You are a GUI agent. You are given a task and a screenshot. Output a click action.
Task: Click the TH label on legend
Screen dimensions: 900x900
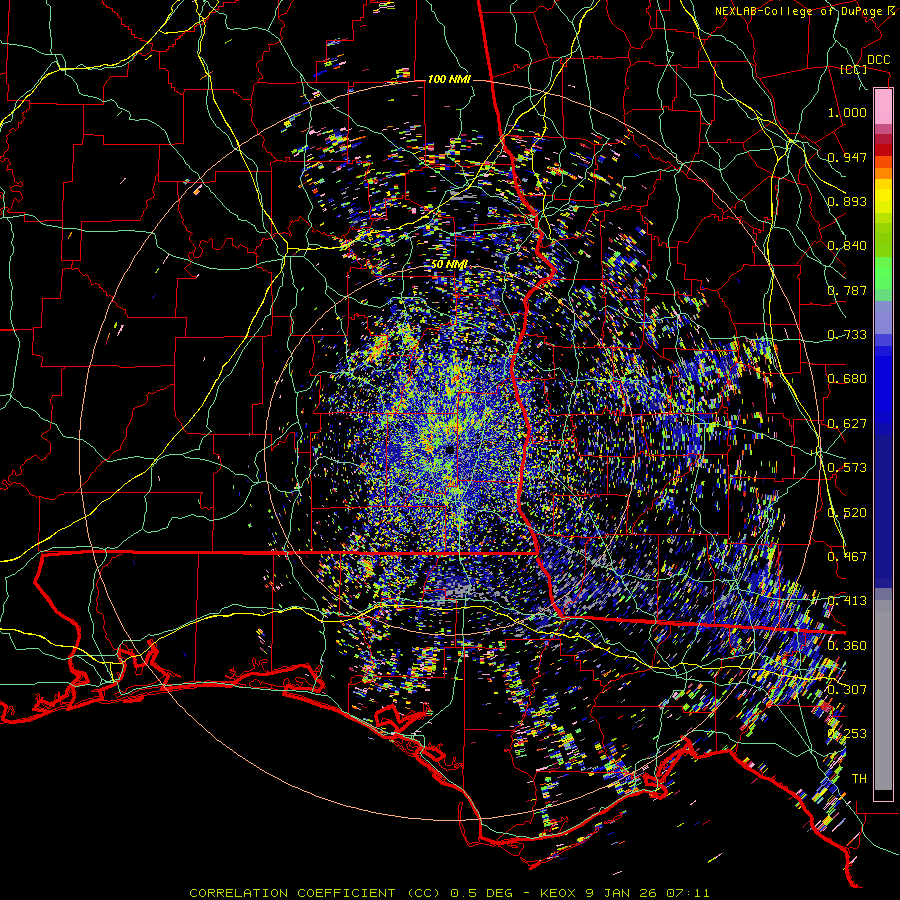(x=859, y=779)
